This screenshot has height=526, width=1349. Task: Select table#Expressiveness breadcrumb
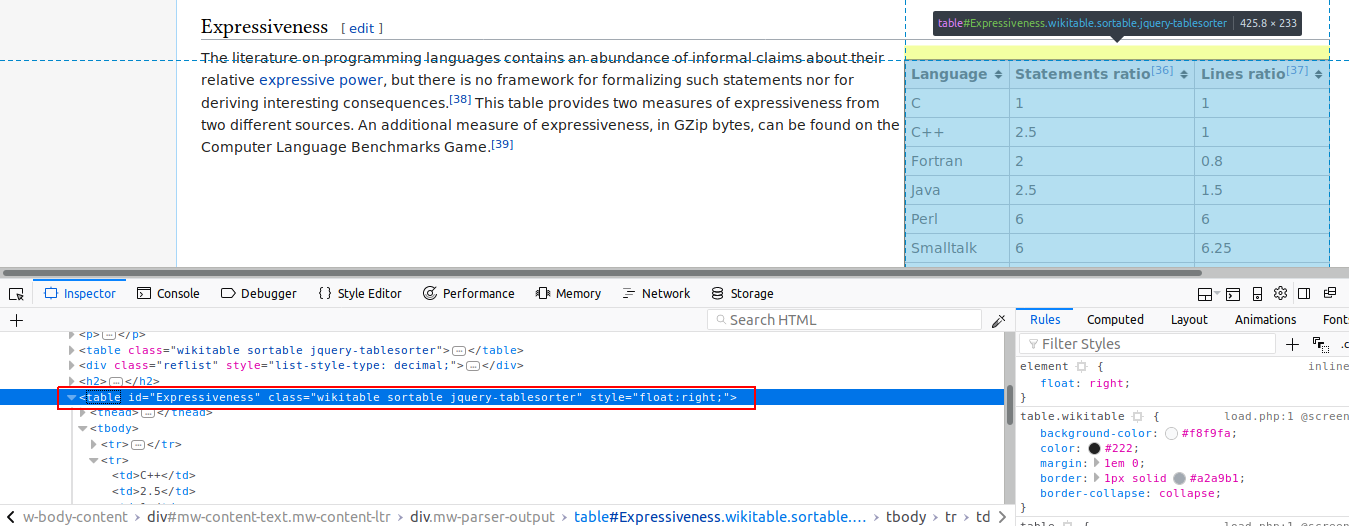click(720, 517)
